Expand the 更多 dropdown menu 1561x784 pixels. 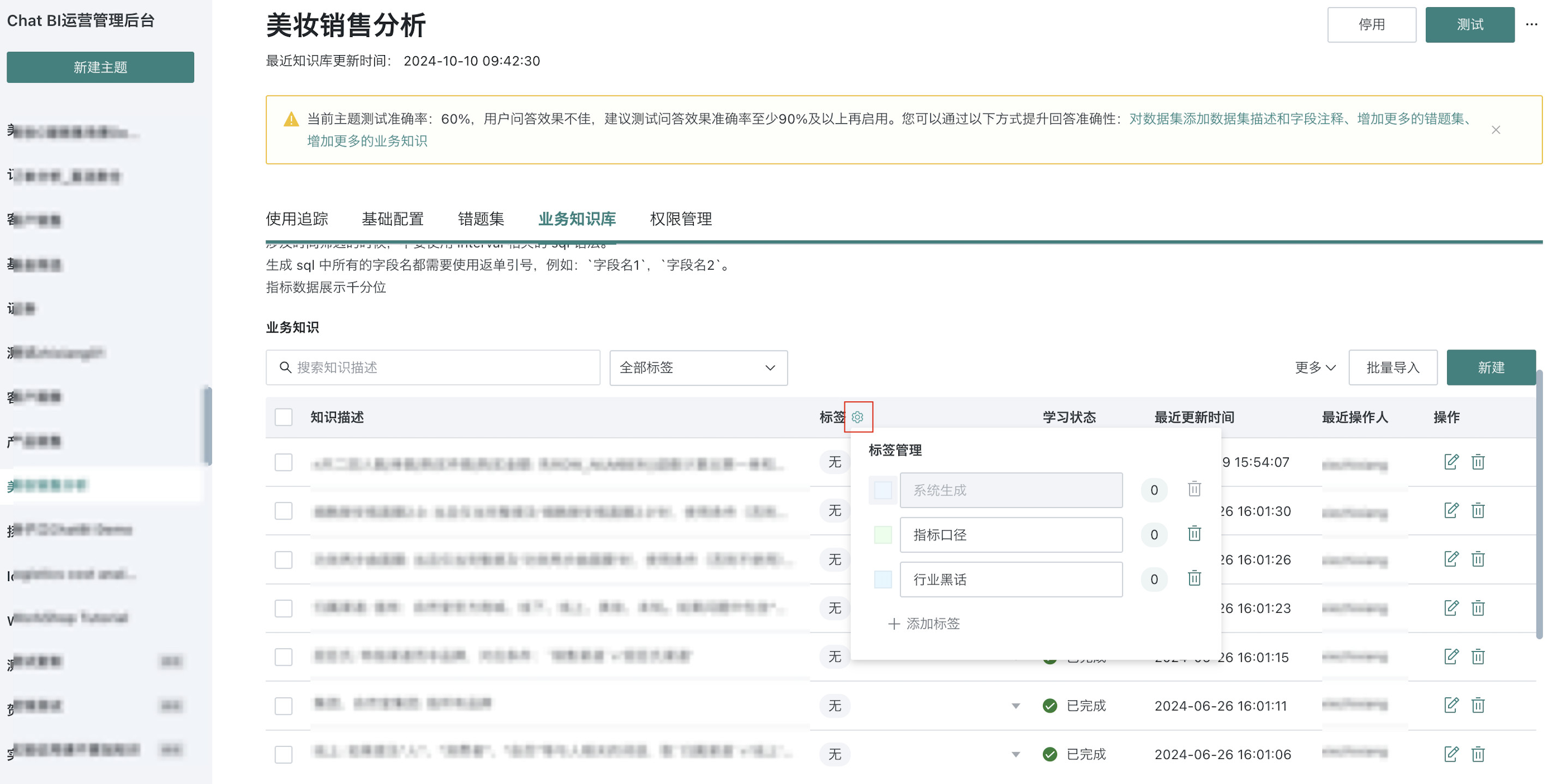pyautogui.click(x=1315, y=368)
